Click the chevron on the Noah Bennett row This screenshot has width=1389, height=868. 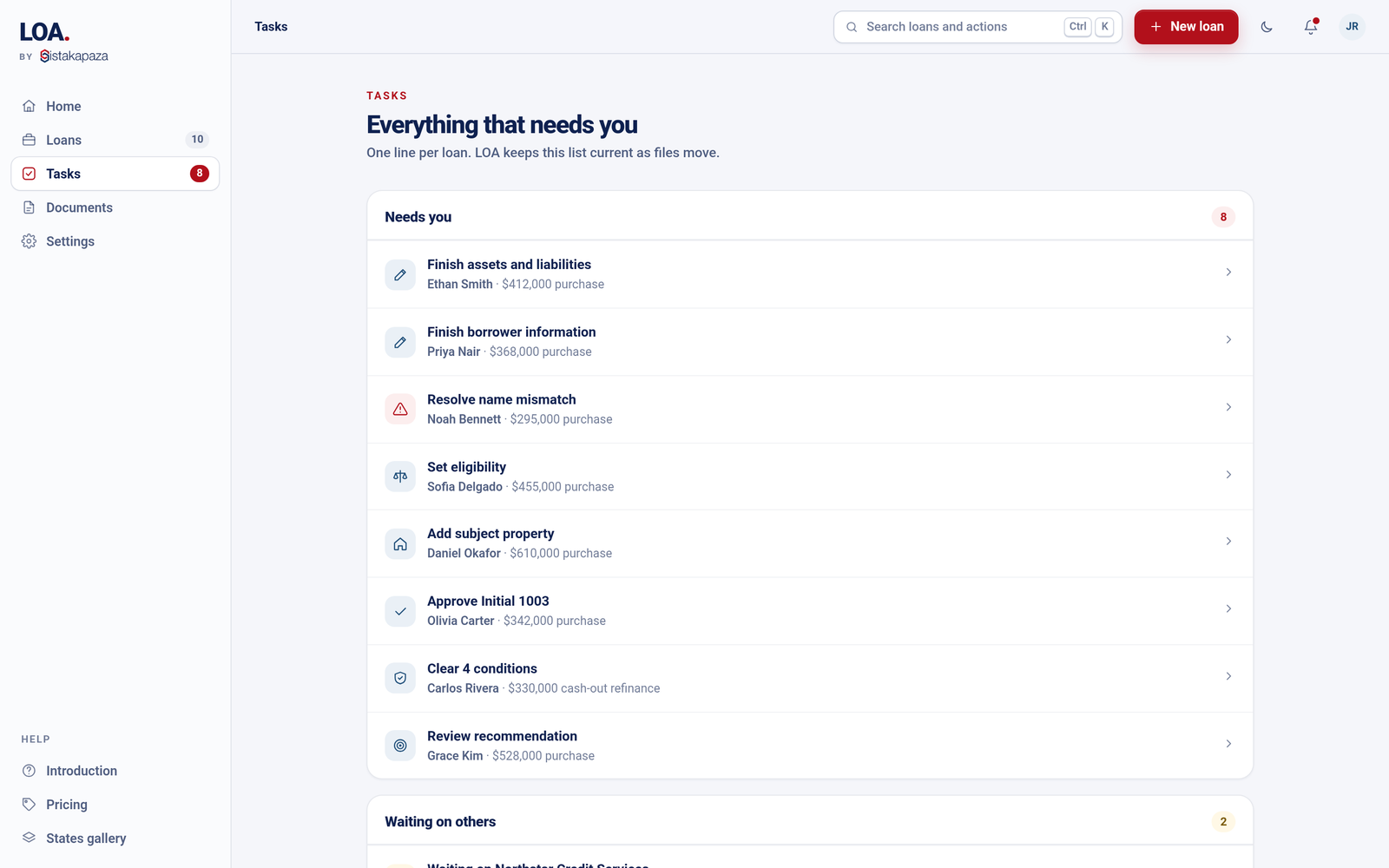pos(1228,407)
